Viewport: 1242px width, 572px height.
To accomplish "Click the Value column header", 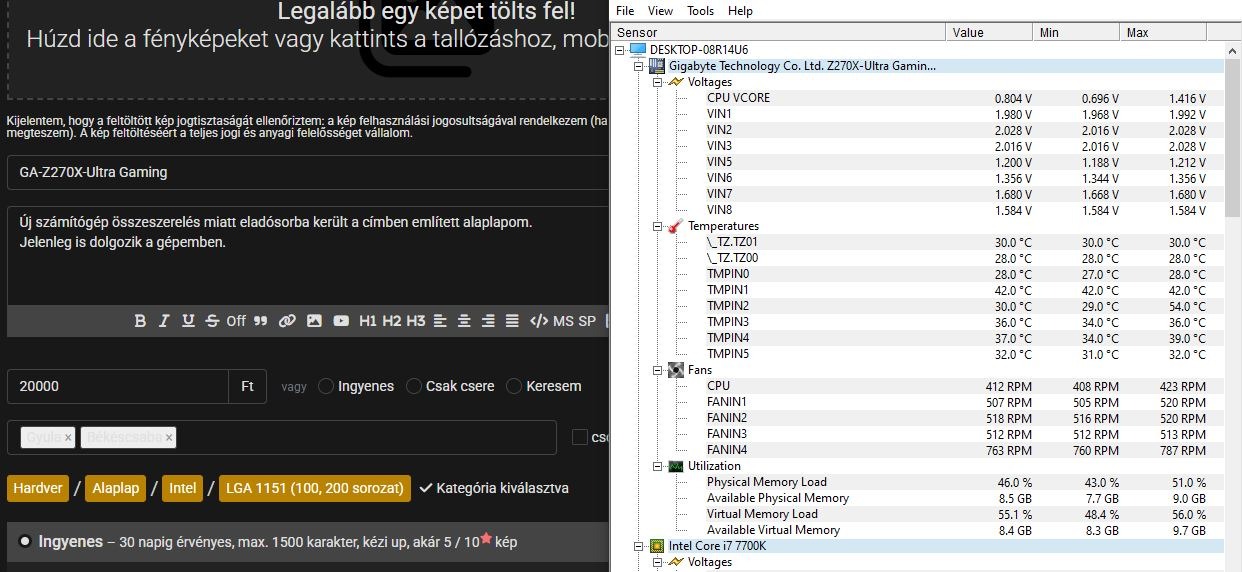I will [x=990, y=33].
